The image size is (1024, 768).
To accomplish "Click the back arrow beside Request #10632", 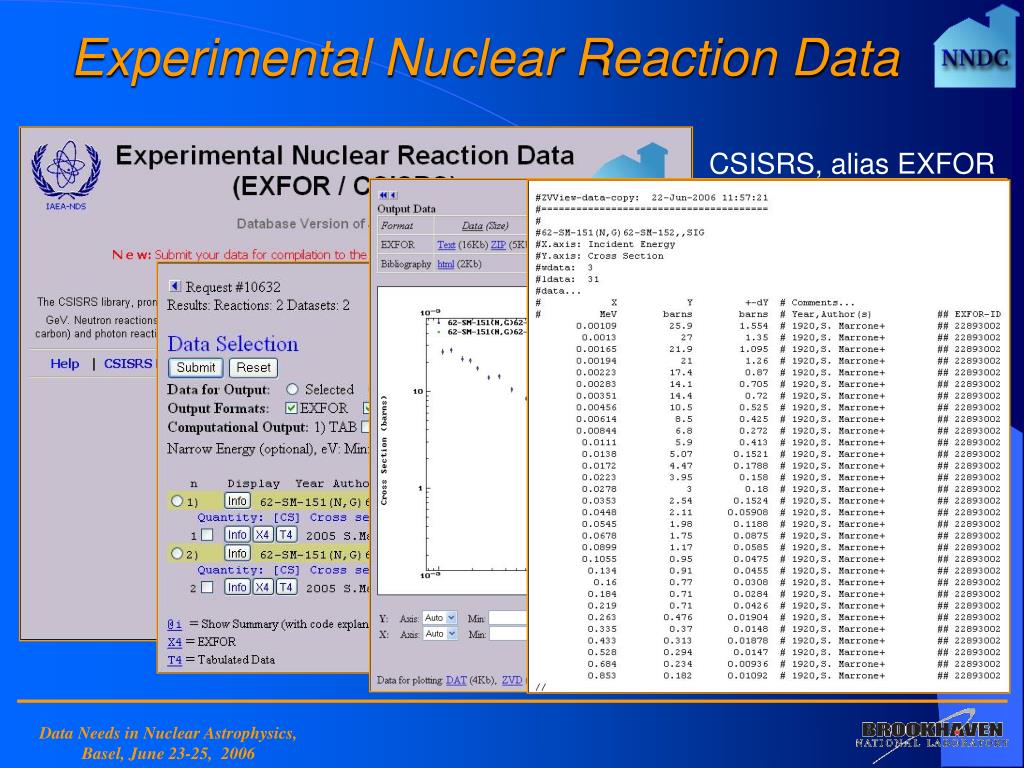I will click(174, 286).
